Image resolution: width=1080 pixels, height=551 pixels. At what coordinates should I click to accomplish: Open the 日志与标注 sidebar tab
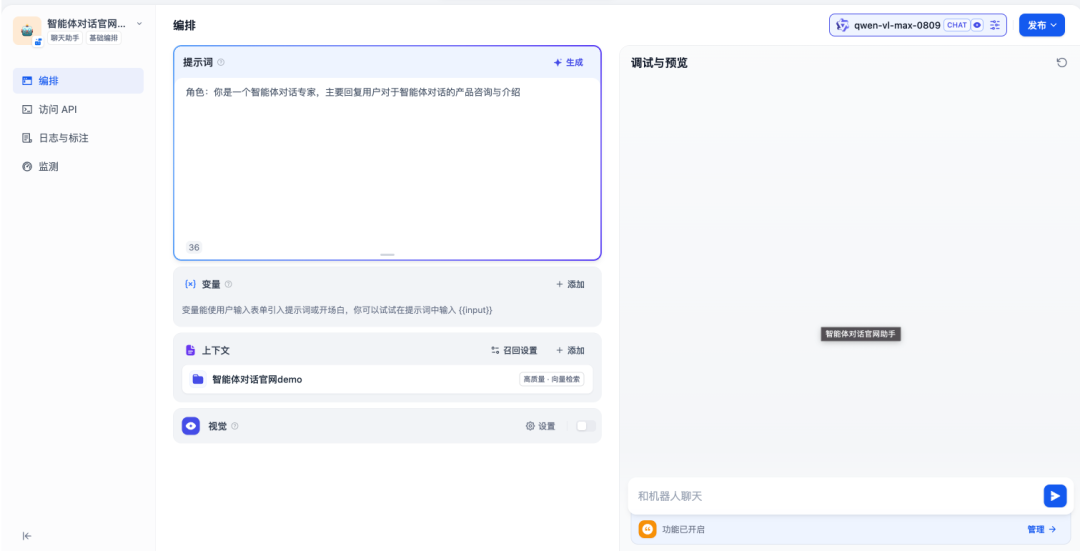click(x=79, y=138)
